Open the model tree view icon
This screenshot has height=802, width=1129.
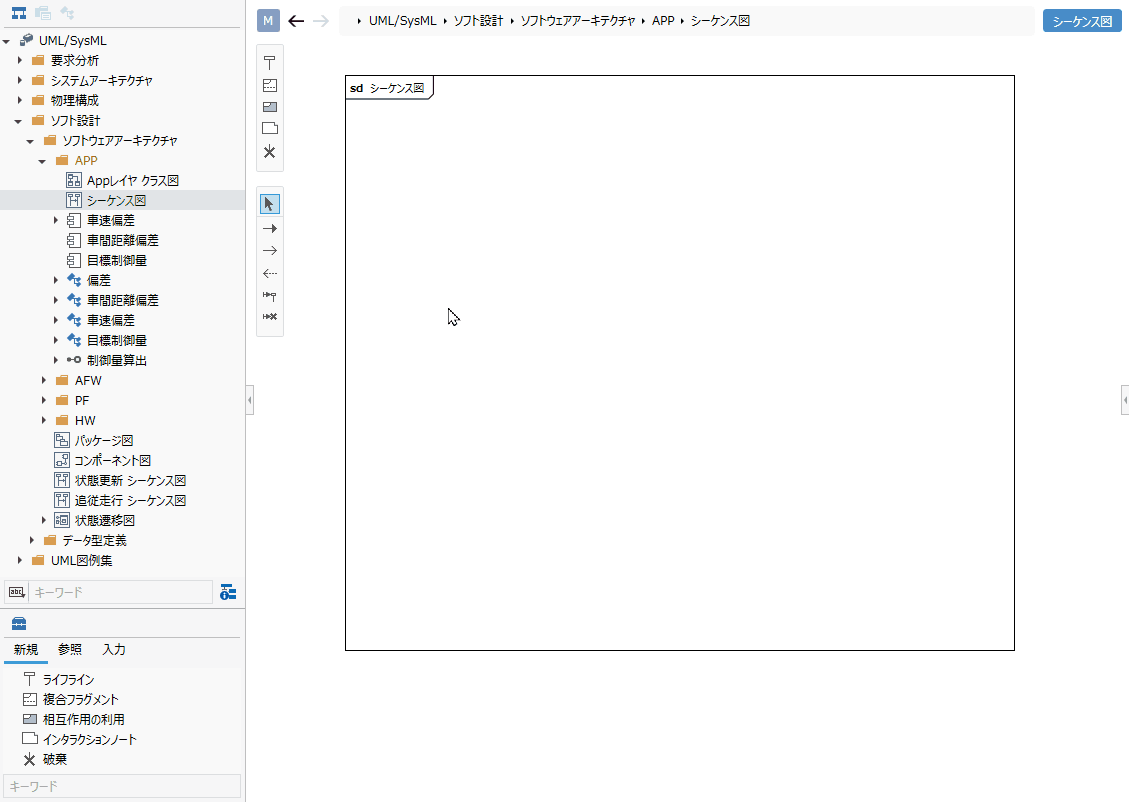point(19,13)
